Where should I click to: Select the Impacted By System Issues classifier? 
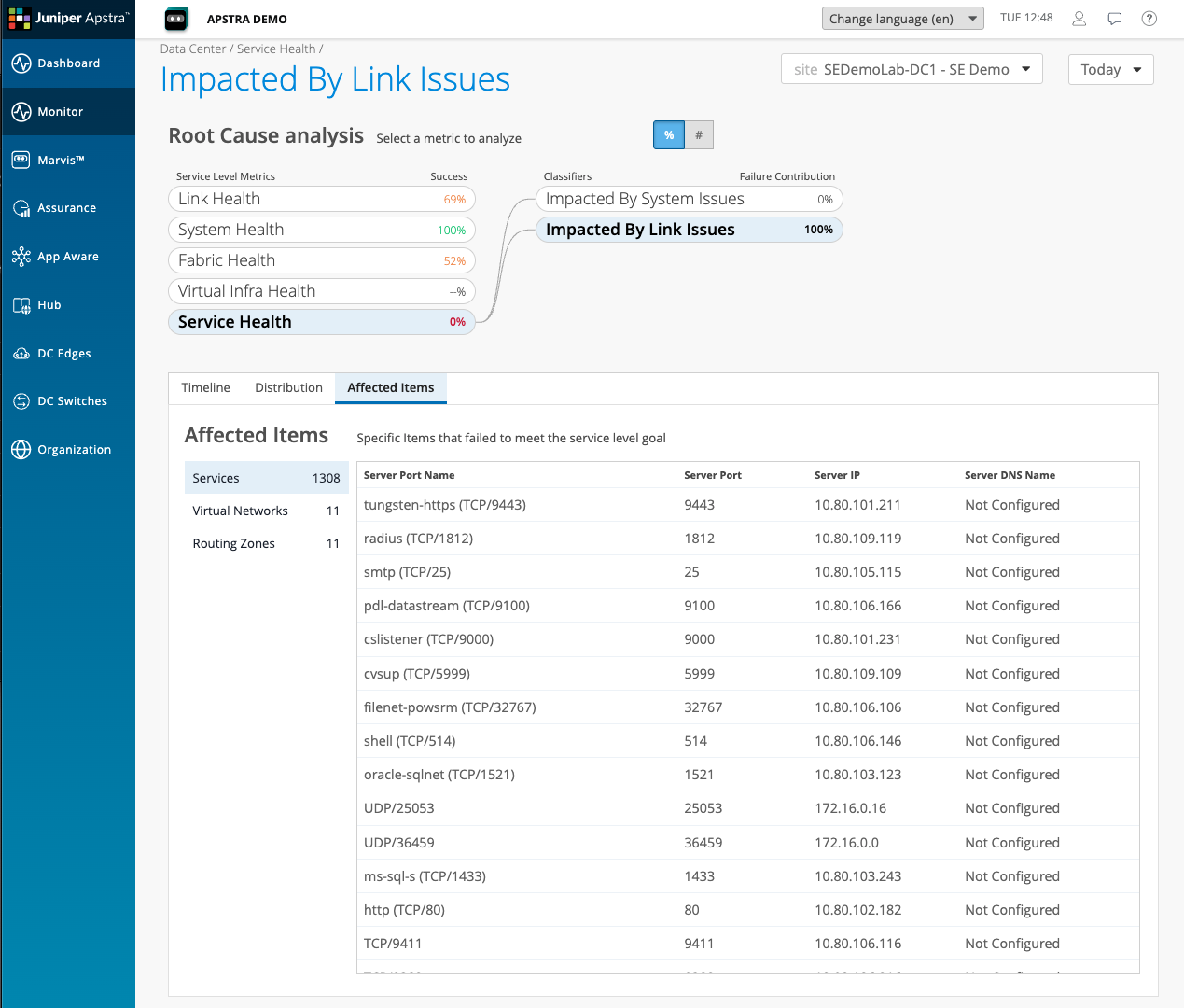click(x=689, y=198)
